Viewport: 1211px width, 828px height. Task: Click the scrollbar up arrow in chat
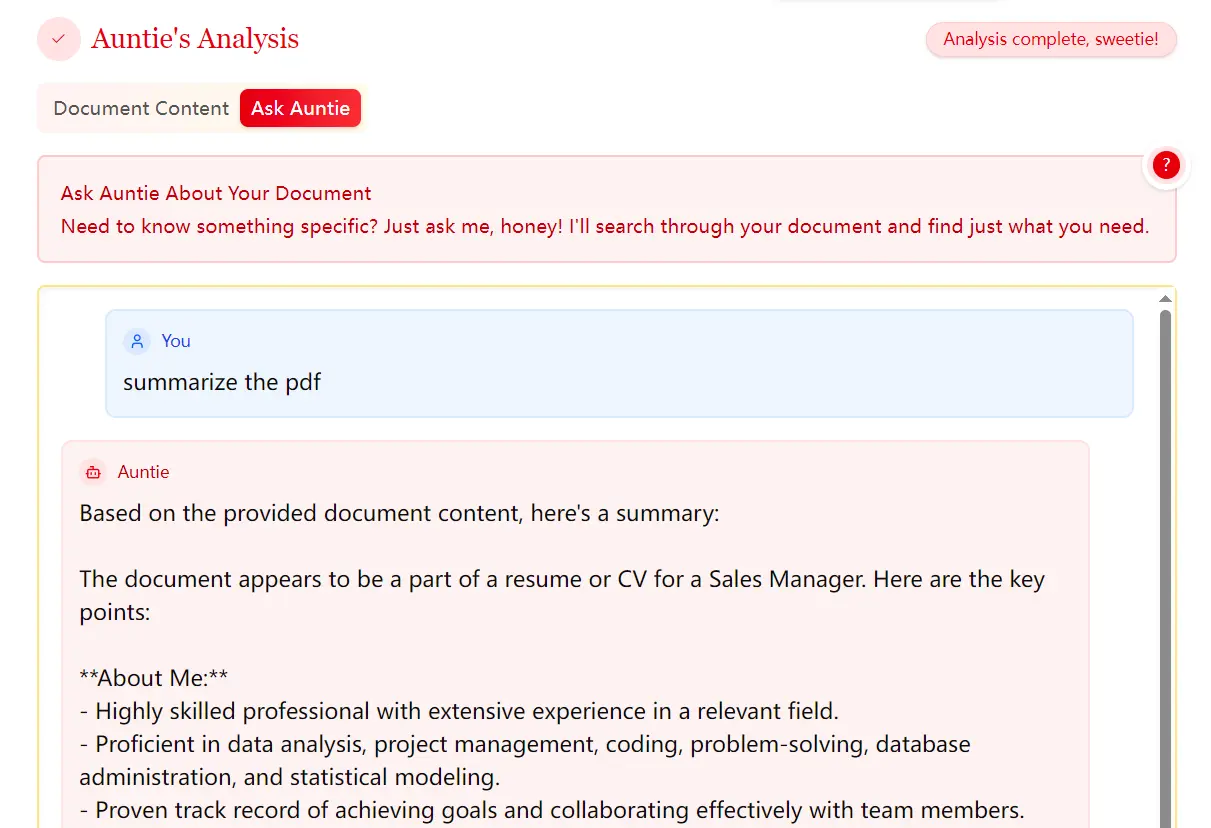(x=1164, y=299)
